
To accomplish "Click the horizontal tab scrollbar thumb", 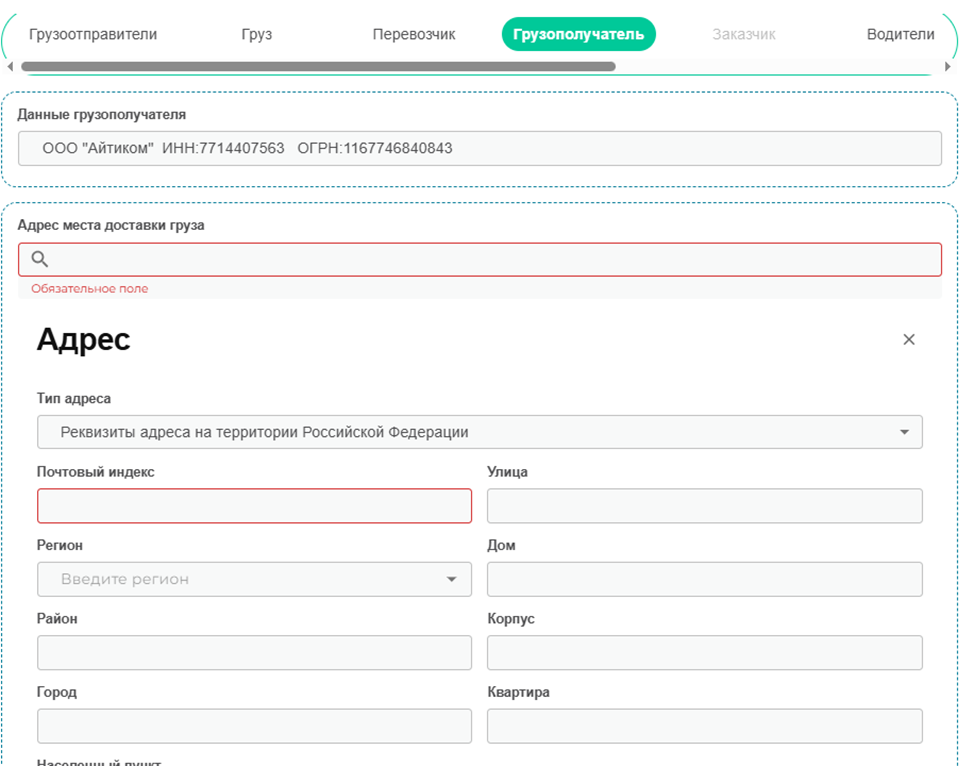I will [318, 67].
